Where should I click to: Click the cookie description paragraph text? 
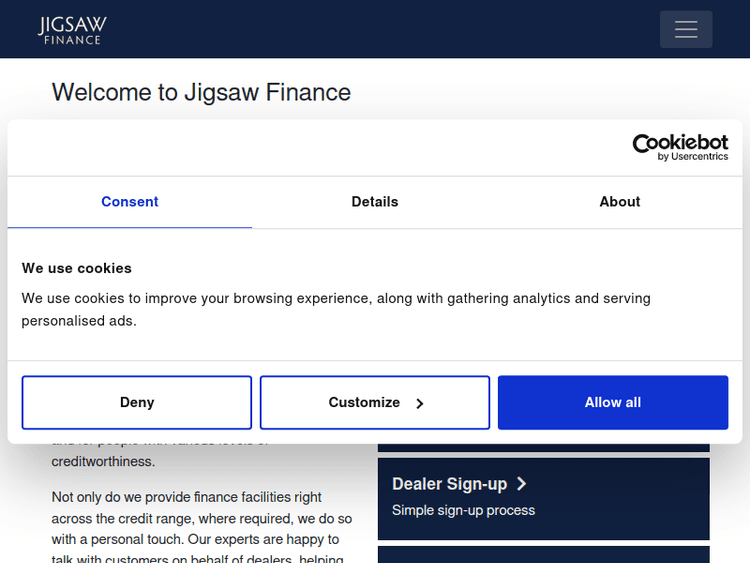tap(336, 309)
